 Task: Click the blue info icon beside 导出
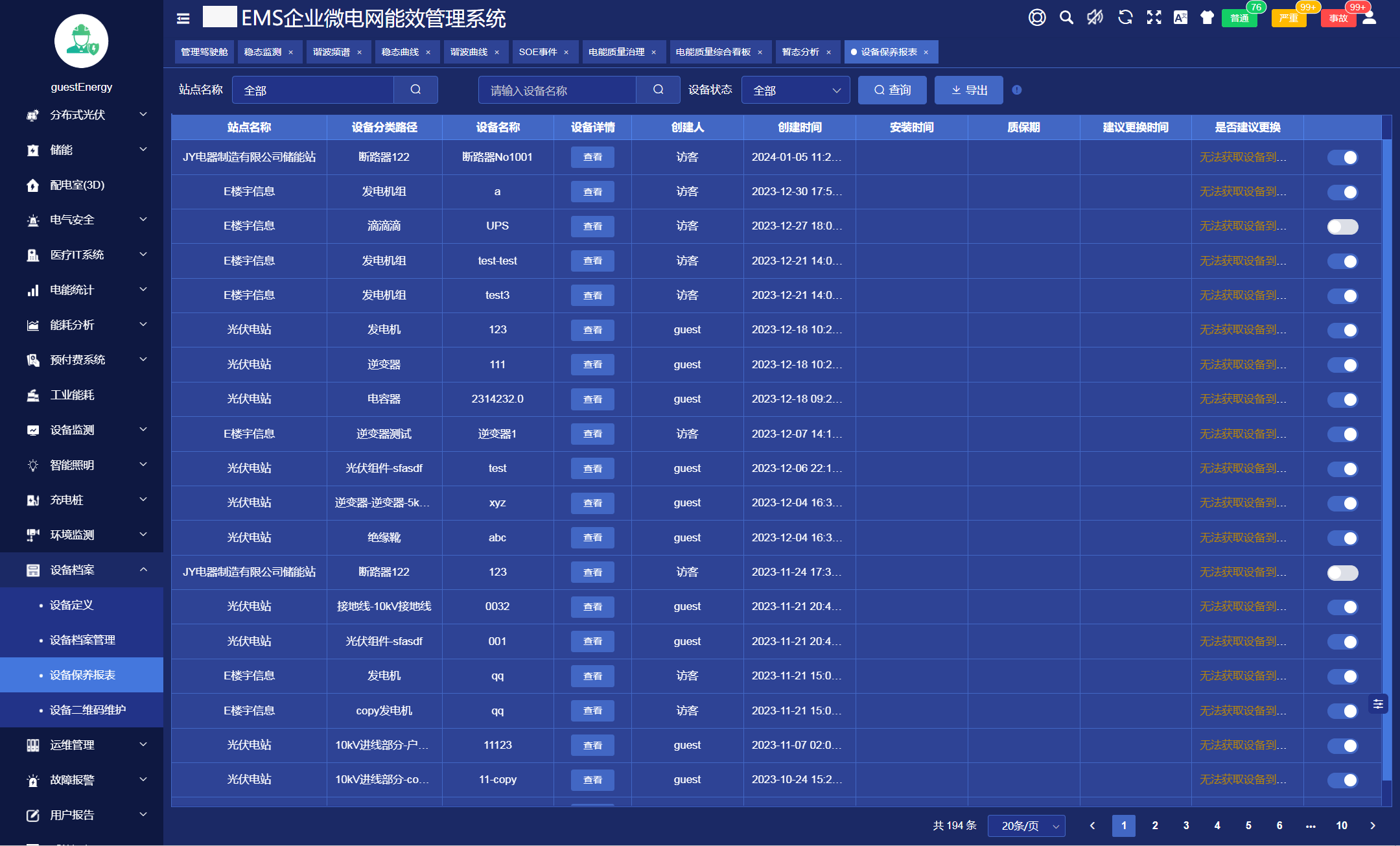pos(1017,90)
